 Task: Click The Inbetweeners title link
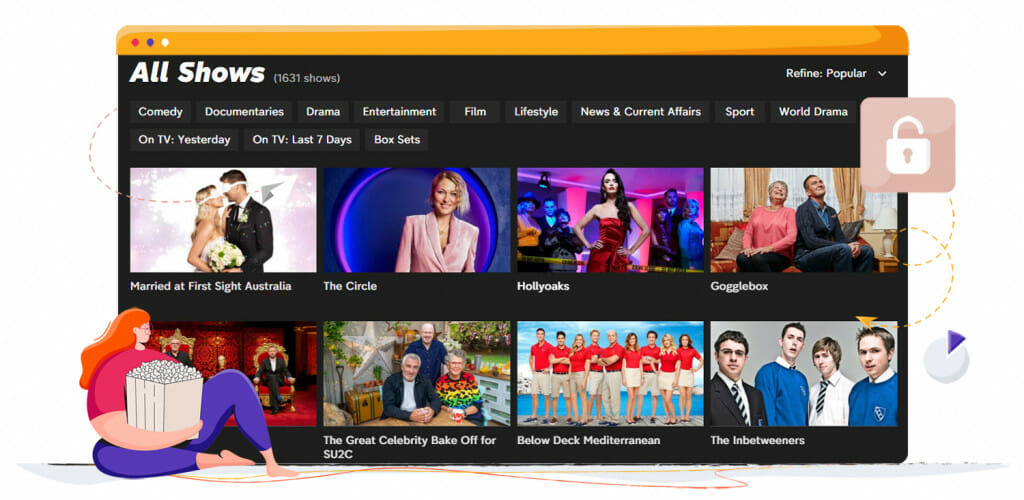point(758,441)
